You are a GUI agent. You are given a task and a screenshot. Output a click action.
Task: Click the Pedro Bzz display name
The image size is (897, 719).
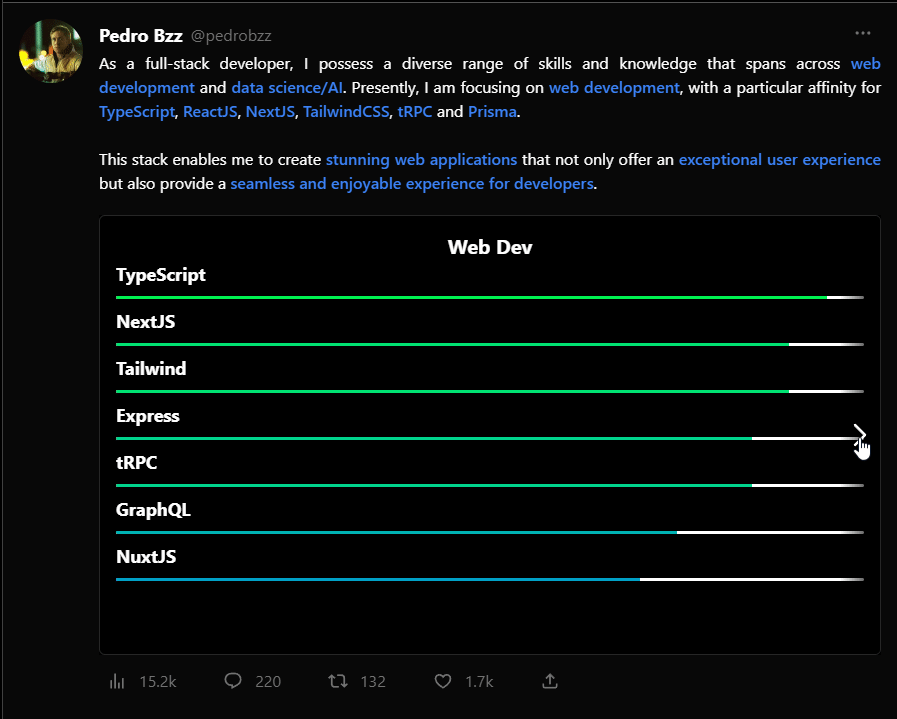click(x=141, y=35)
